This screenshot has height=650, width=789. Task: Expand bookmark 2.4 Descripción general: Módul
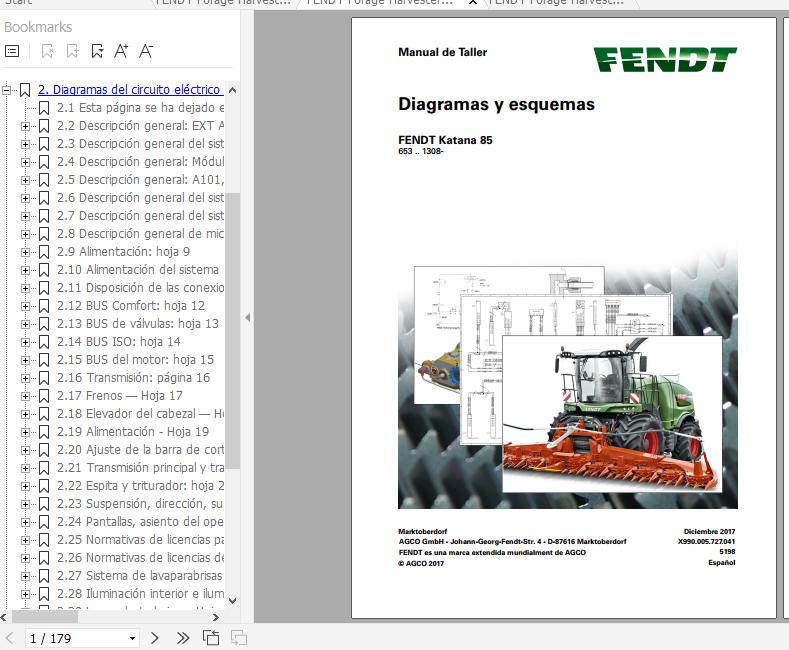click(25, 162)
